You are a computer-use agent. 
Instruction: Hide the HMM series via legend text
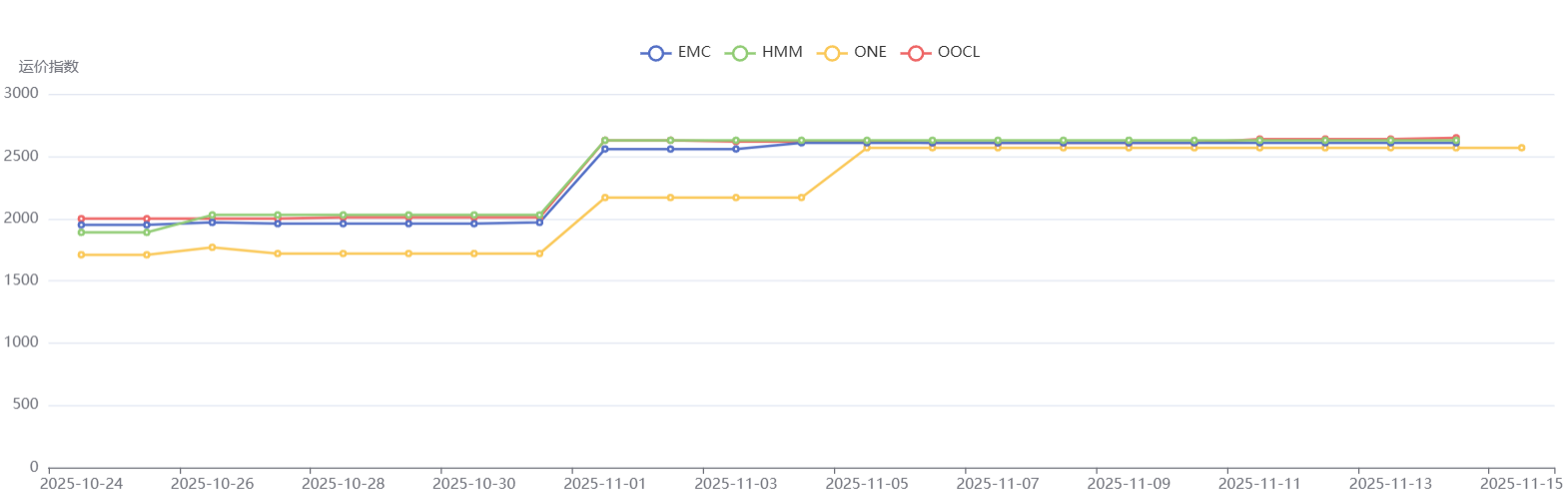(782, 52)
